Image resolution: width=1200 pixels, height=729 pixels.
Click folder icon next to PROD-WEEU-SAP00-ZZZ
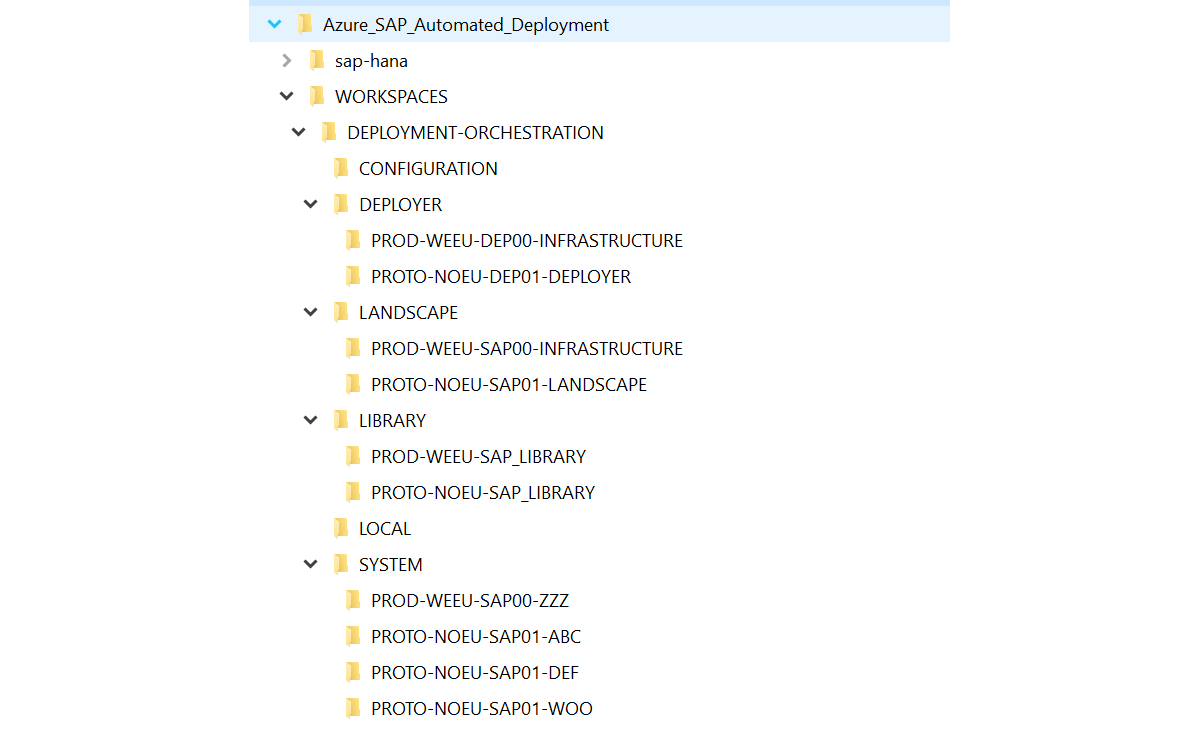[x=353, y=601]
